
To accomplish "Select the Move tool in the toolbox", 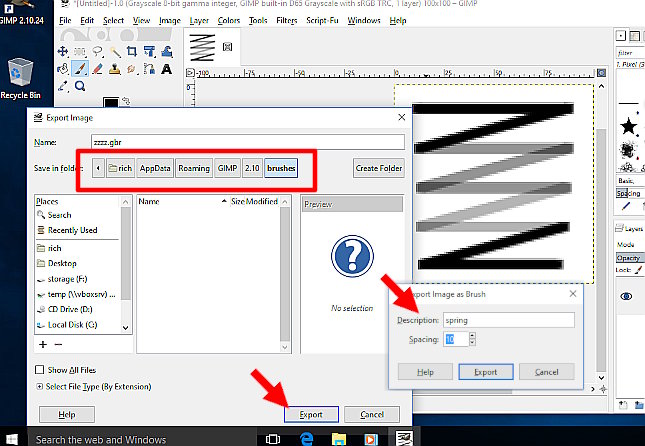I will (x=63, y=51).
